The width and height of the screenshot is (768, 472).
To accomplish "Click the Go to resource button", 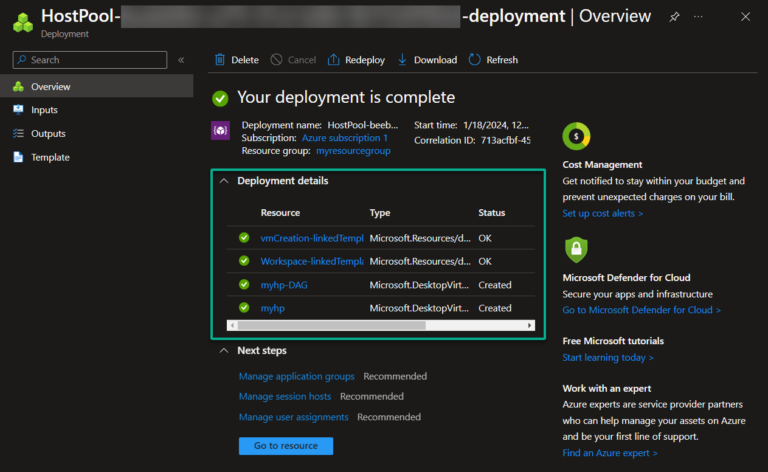I will tap(286, 446).
